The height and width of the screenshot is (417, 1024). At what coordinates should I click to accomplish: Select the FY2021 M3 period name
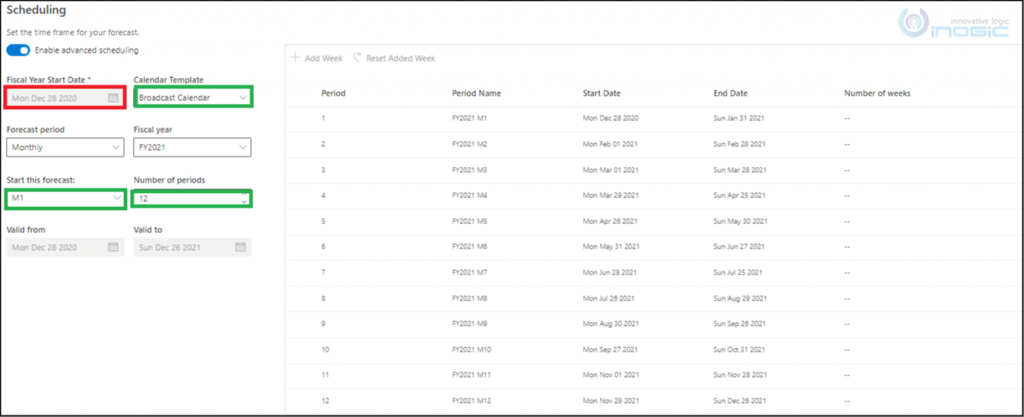pos(470,170)
